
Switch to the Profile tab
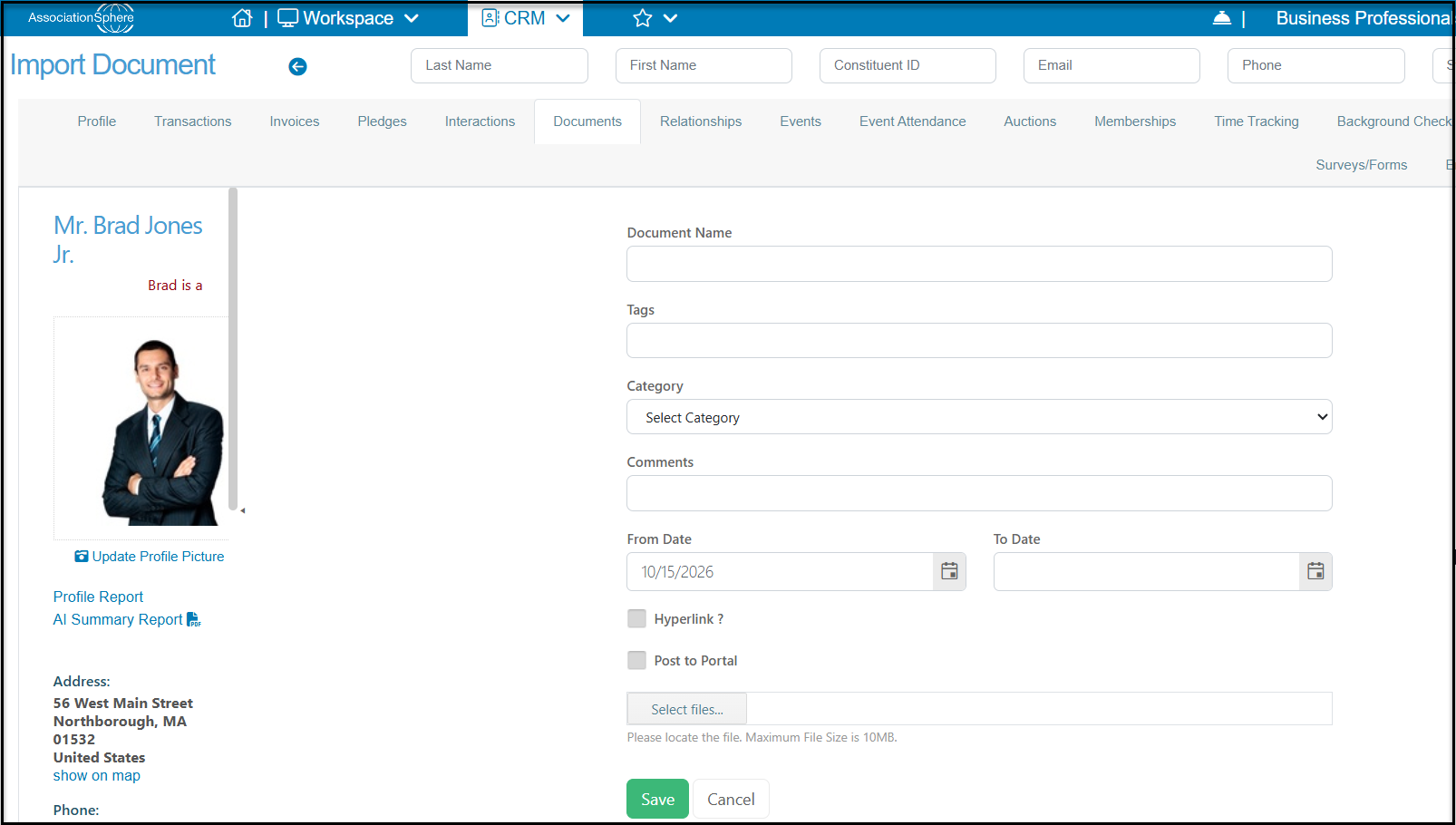point(97,121)
